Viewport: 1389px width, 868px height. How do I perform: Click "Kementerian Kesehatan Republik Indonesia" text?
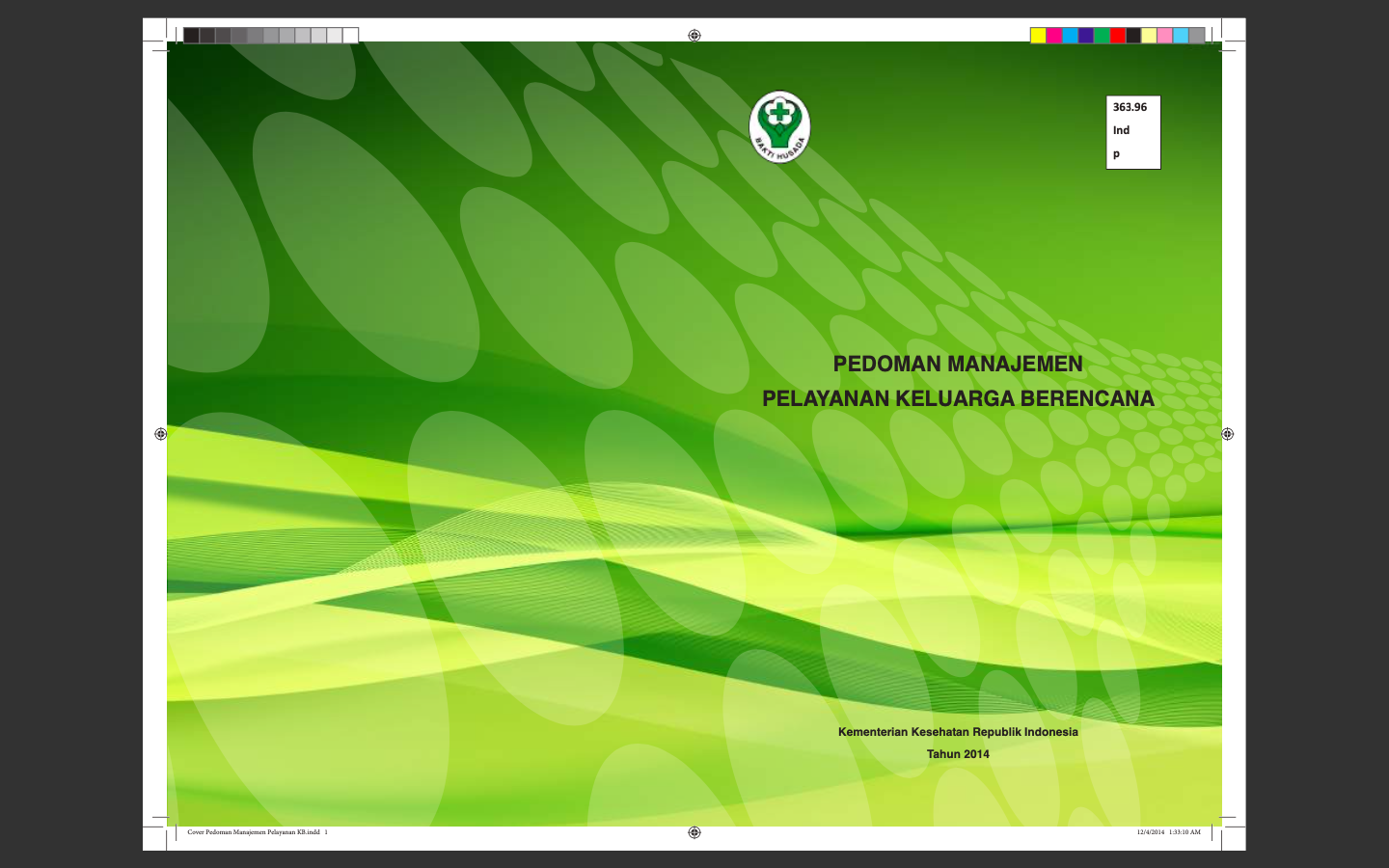tap(958, 732)
